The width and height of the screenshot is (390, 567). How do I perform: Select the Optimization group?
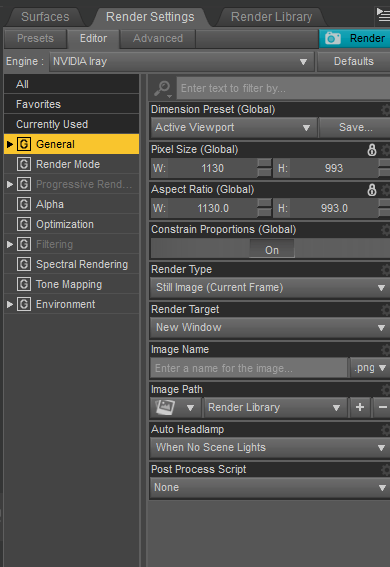(72, 224)
